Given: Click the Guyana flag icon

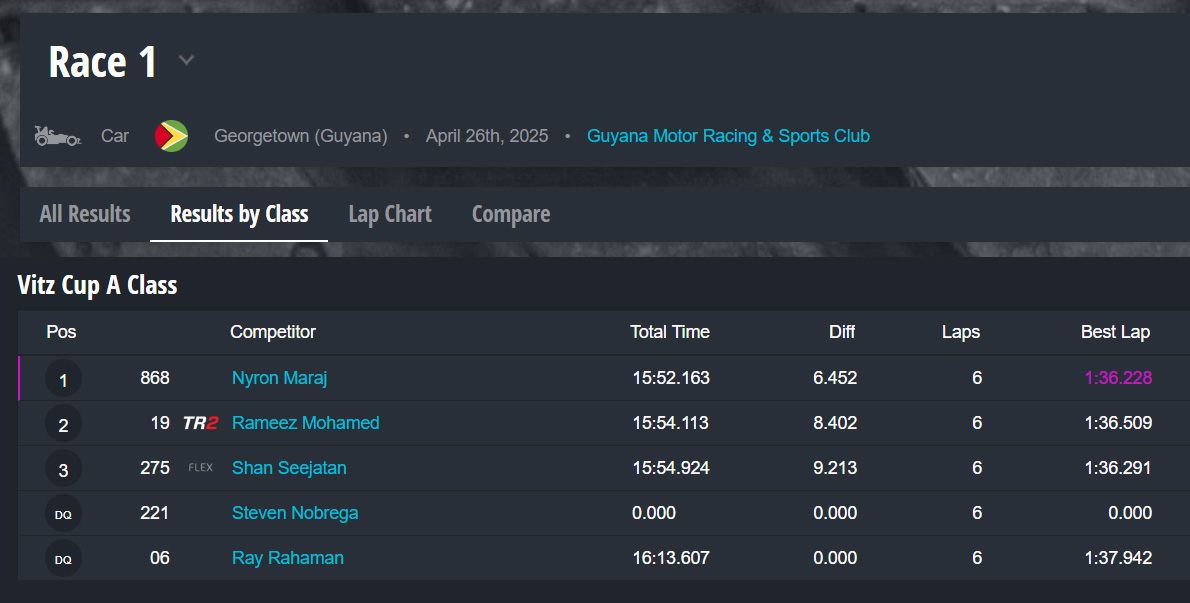Looking at the screenshot, I should click(171, 136).
